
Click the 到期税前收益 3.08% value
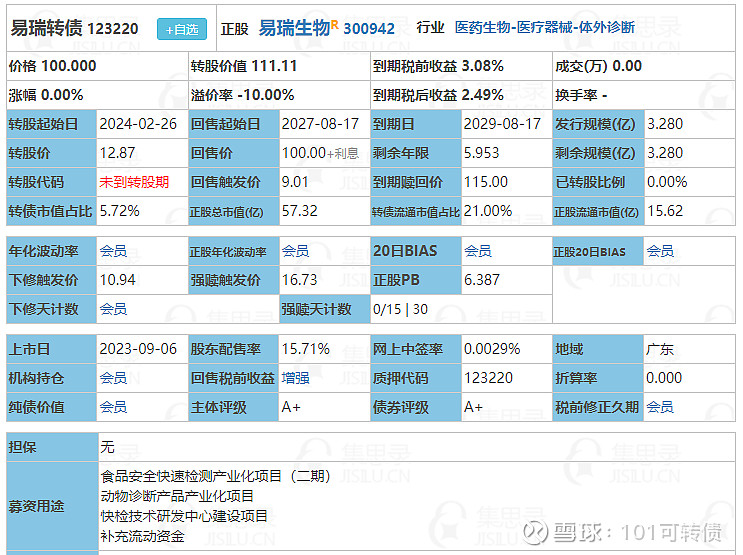(482, 66)
